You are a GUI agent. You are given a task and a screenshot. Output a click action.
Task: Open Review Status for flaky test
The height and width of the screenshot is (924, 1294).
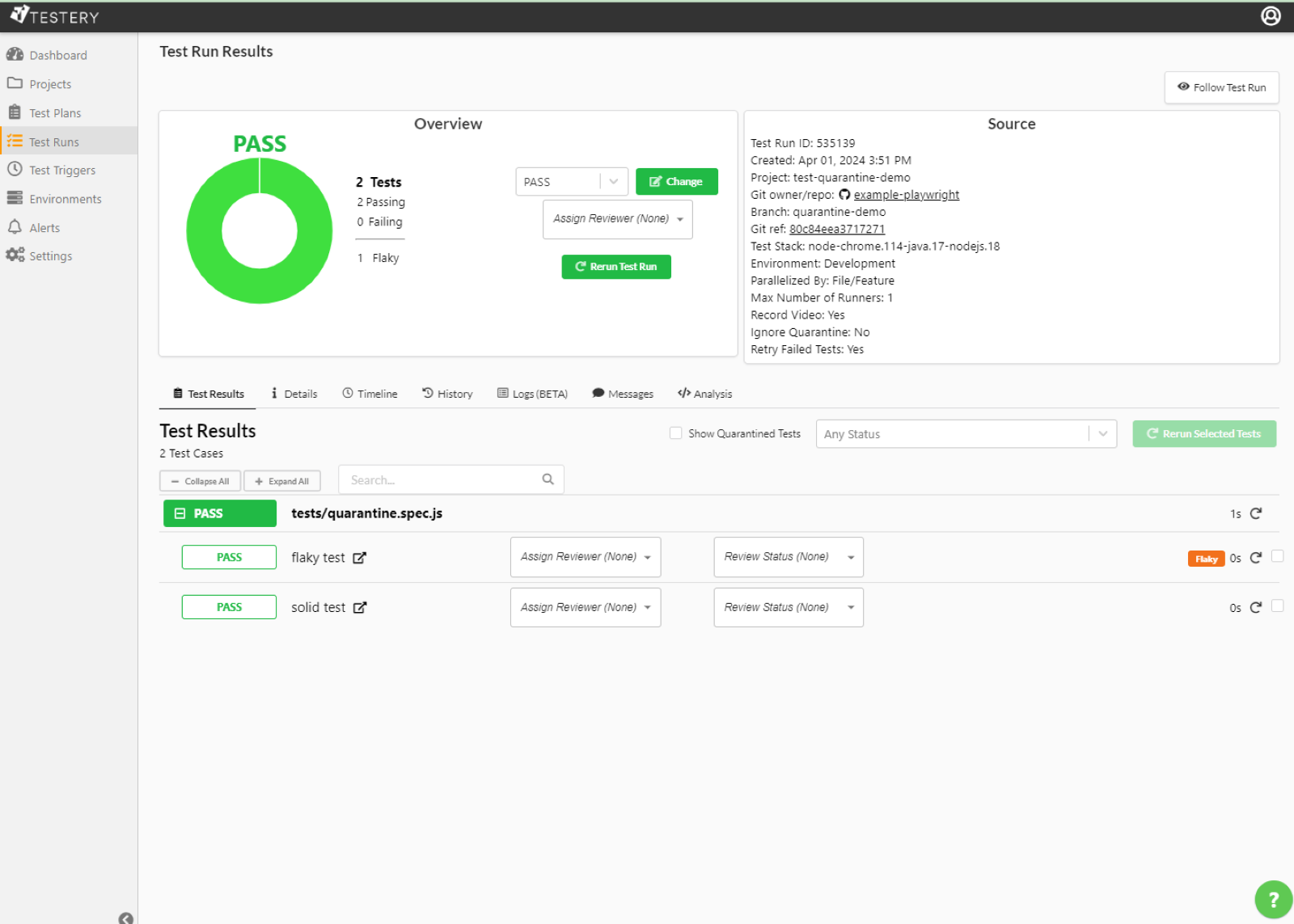(x=789, y=557)
